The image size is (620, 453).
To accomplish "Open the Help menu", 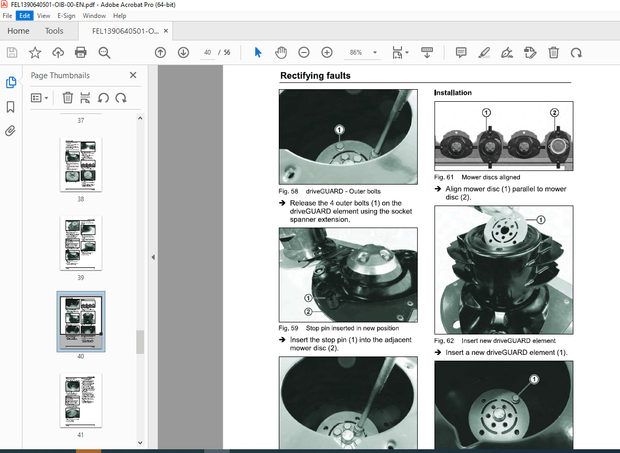I will [x=119, y=16].
